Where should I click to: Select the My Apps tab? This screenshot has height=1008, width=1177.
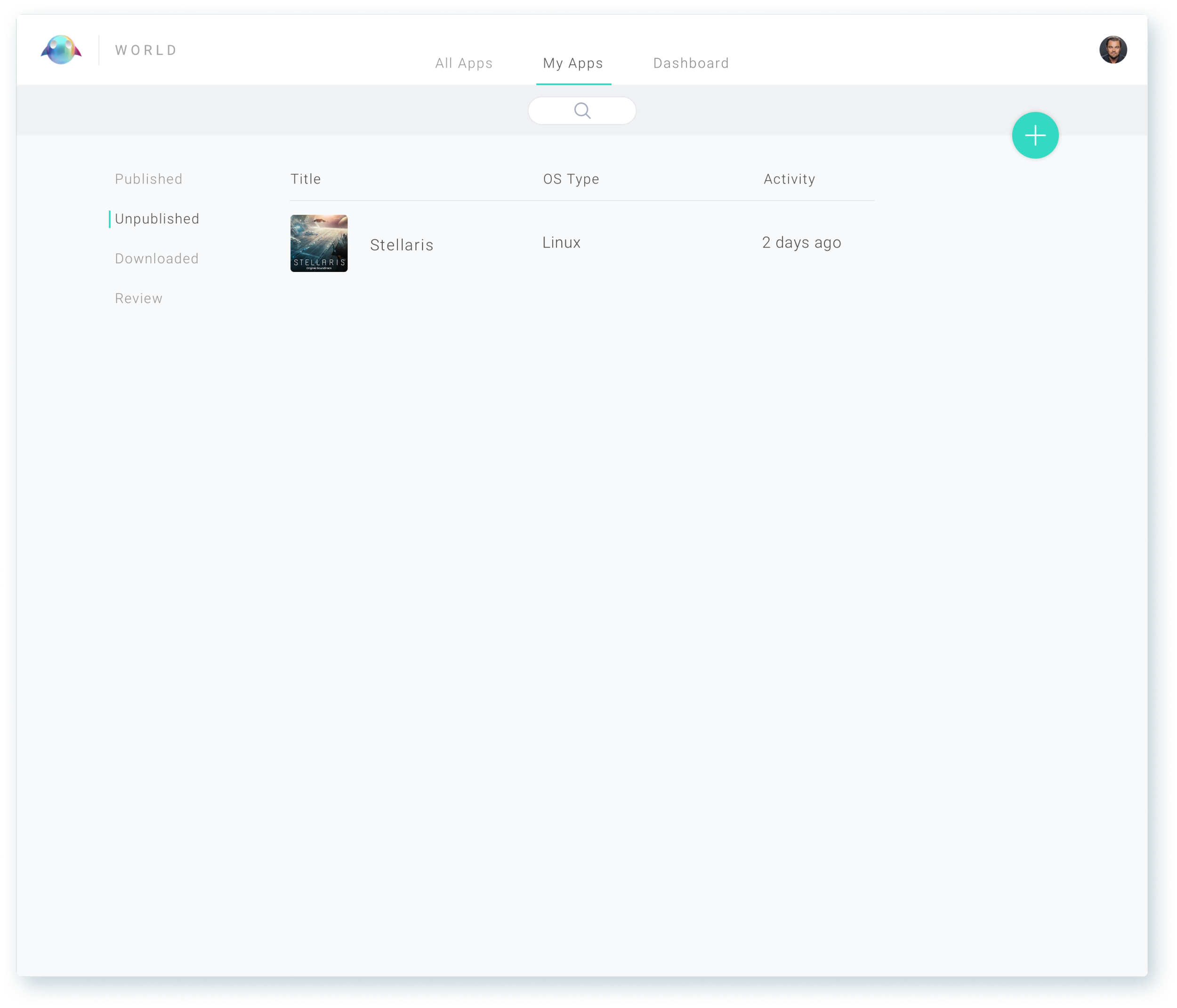(x=572, y=63)
